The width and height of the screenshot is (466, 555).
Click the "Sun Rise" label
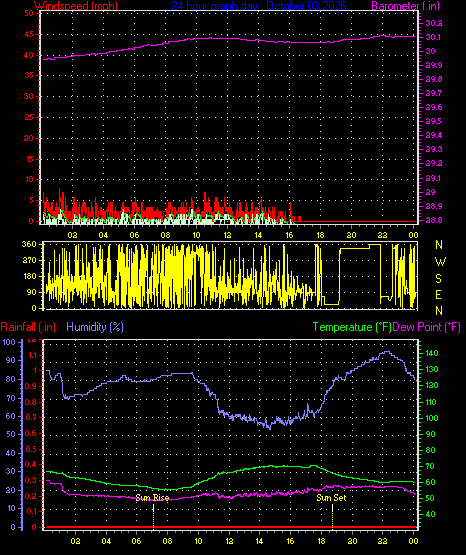152,498
